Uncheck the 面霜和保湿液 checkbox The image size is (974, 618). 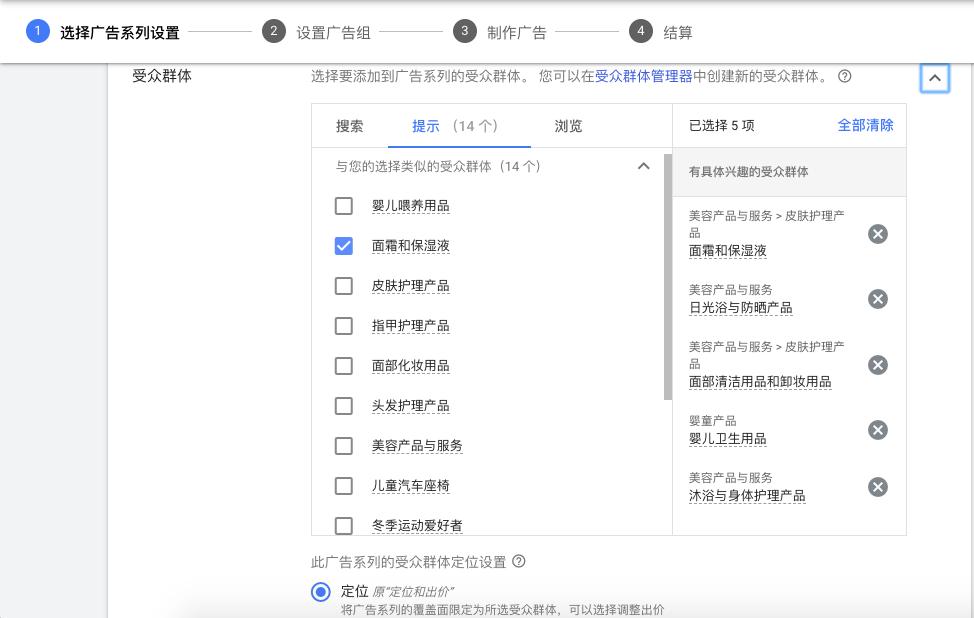(x=344, y=246)
